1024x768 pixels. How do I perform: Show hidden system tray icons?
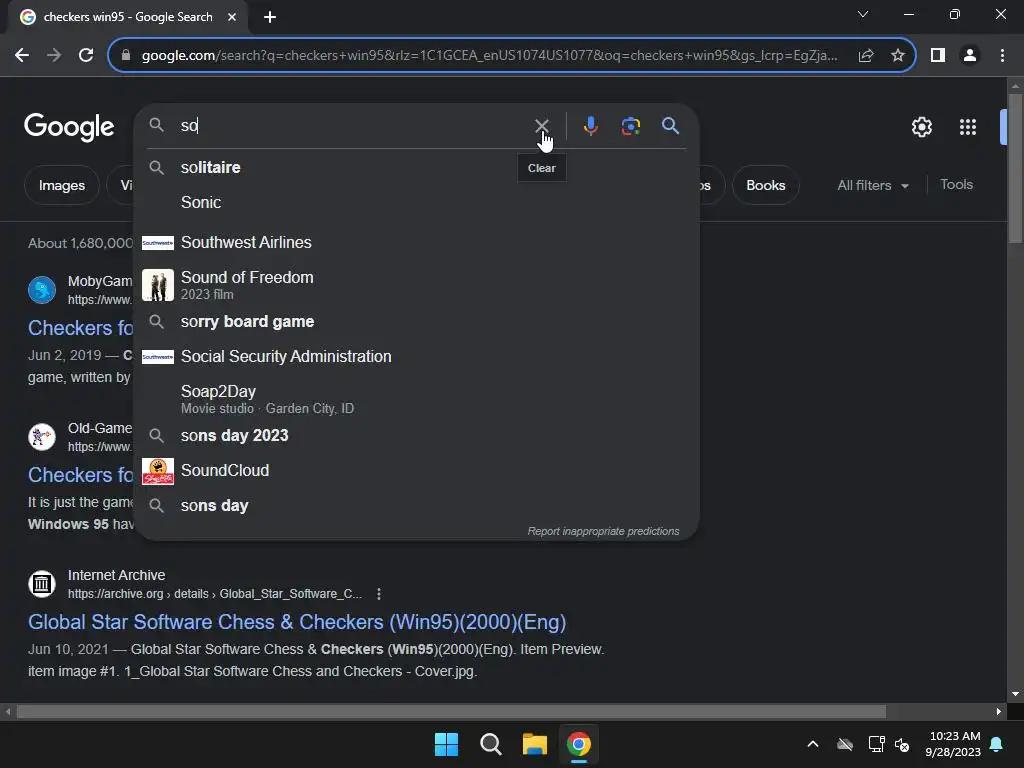pos(812,744)
